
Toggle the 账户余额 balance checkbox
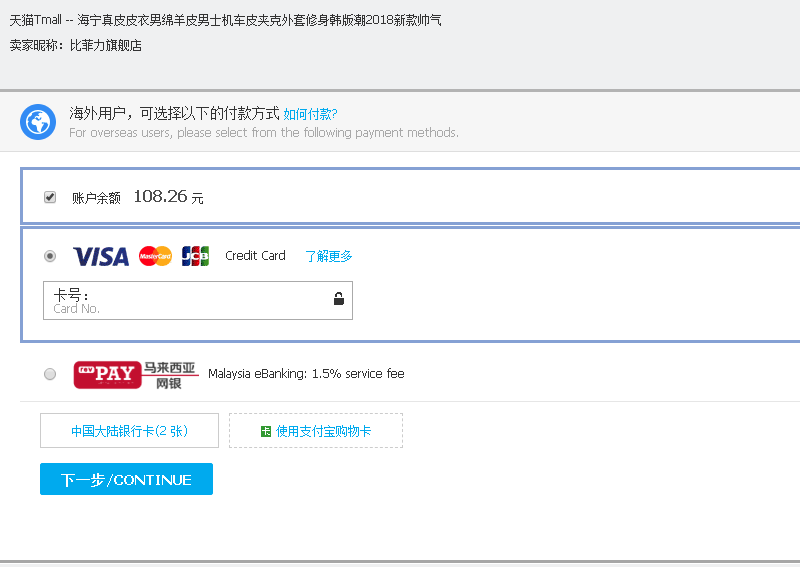coord(50,197)
